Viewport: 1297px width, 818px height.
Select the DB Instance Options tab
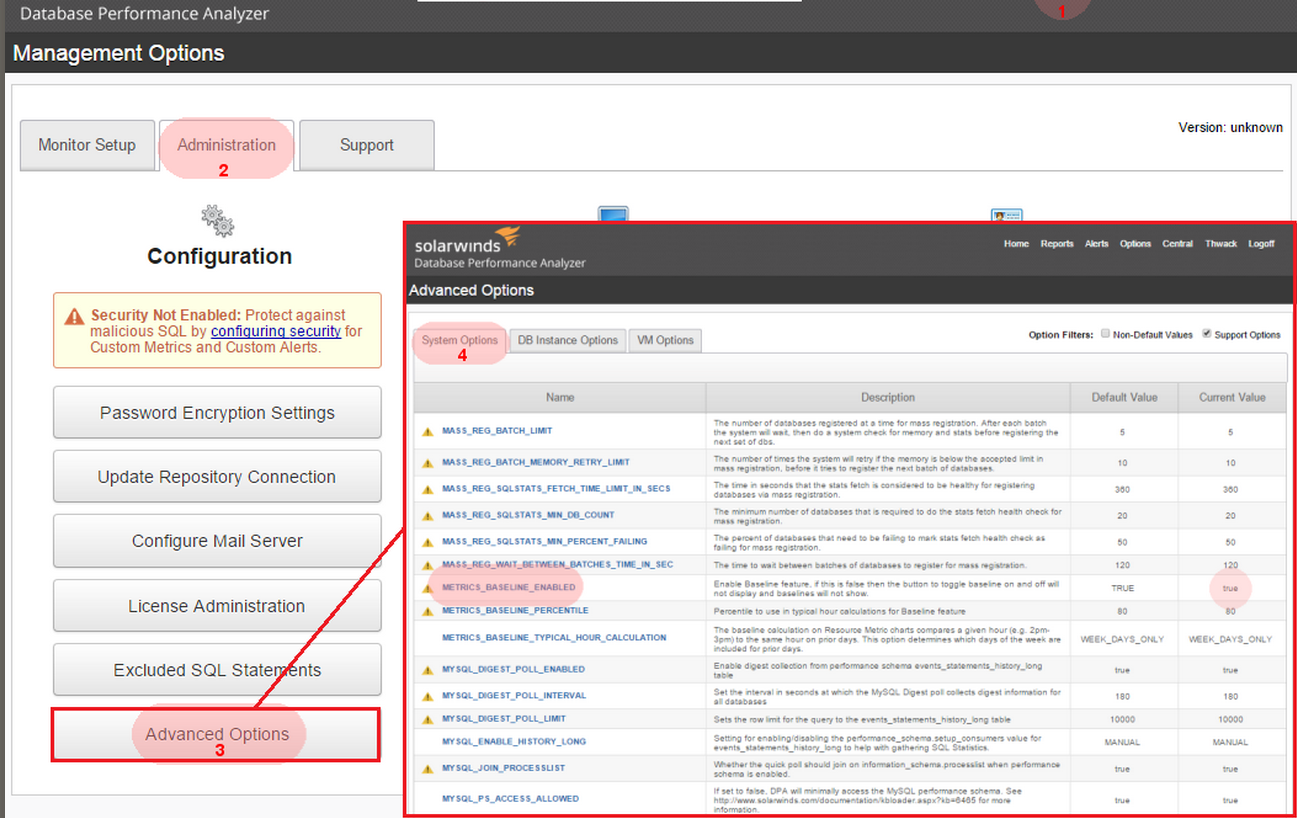point(568,340)
